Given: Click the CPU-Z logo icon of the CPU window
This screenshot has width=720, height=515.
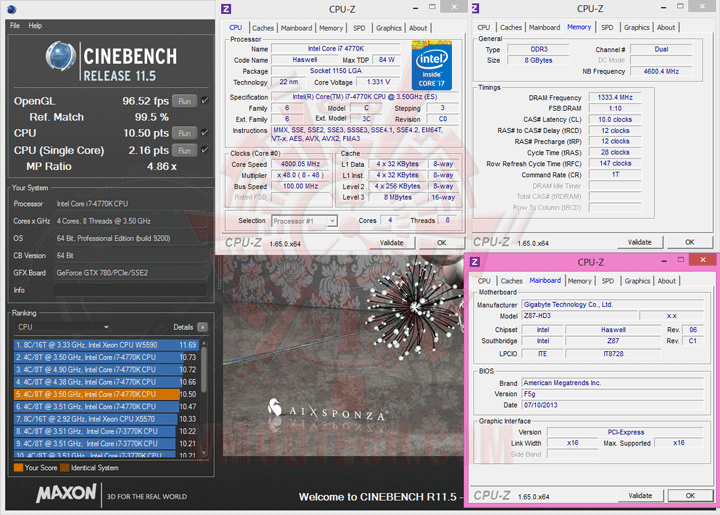Looking at the screenshot, I should point(226,9).
